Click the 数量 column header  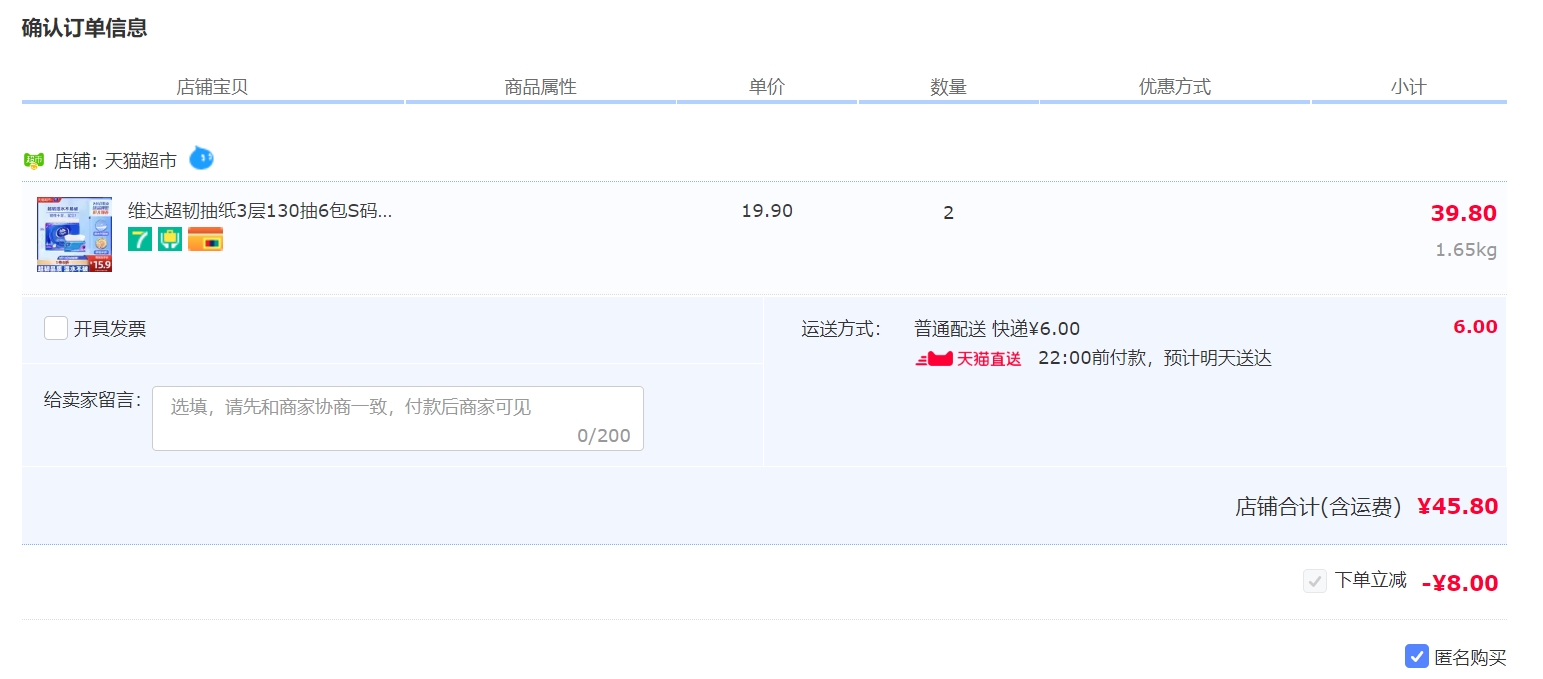(x=948, y=87)
